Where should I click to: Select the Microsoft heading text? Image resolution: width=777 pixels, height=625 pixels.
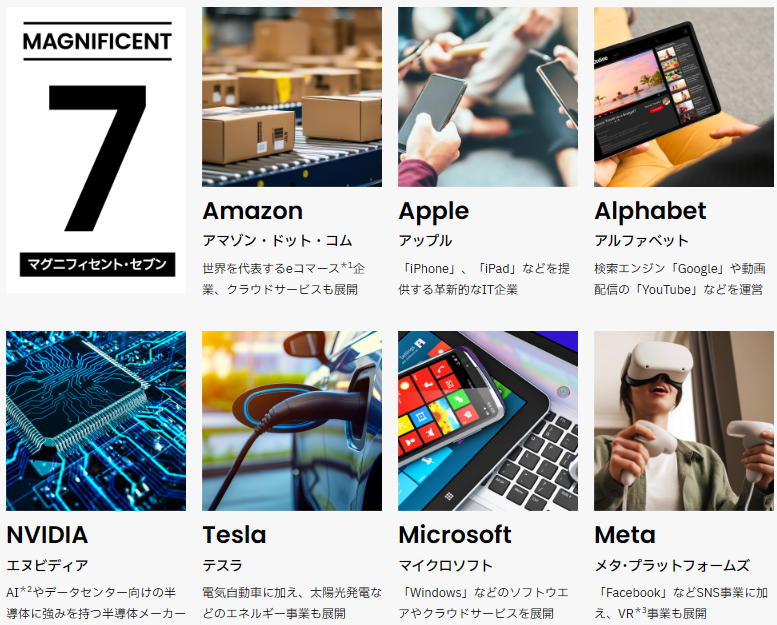455,535
